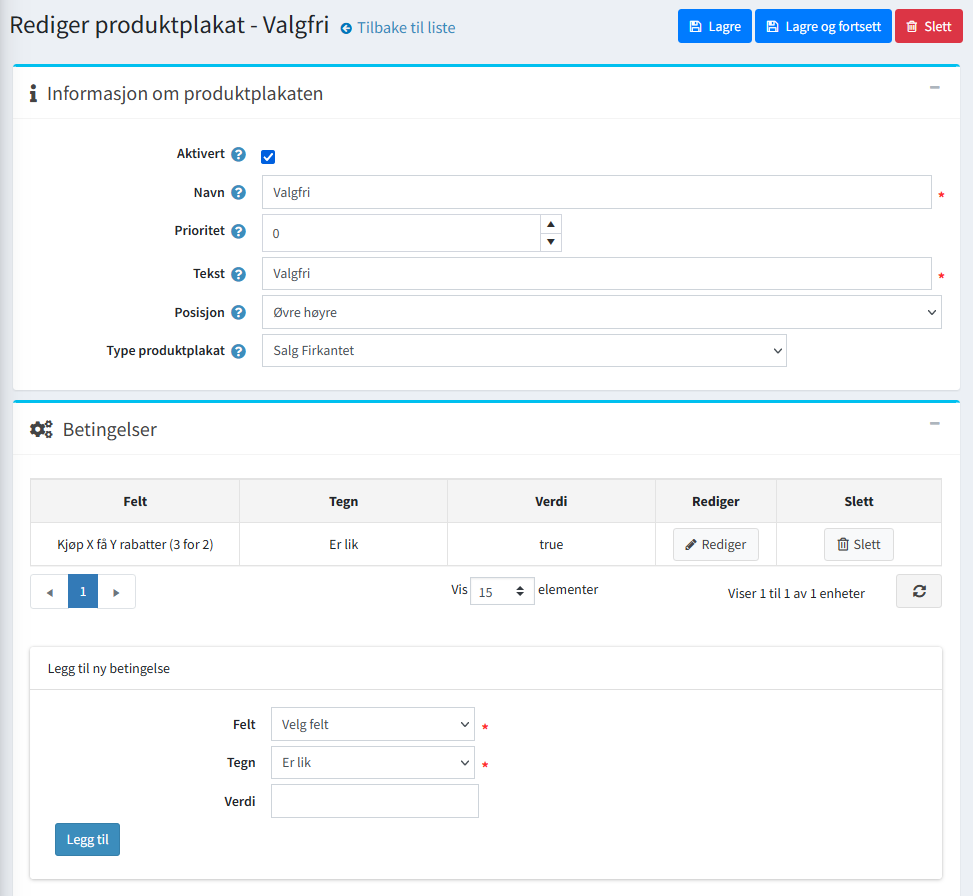The image size is (973, 896).
Task: Click the help icon beside Navn
Action: pyautogui.click(x=238, y=193)
